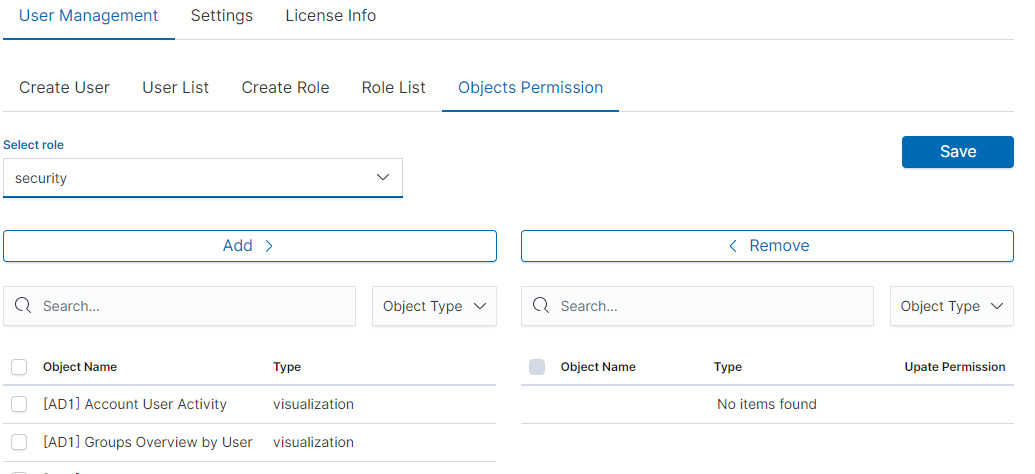Click the Save button

tap(958, 152)
